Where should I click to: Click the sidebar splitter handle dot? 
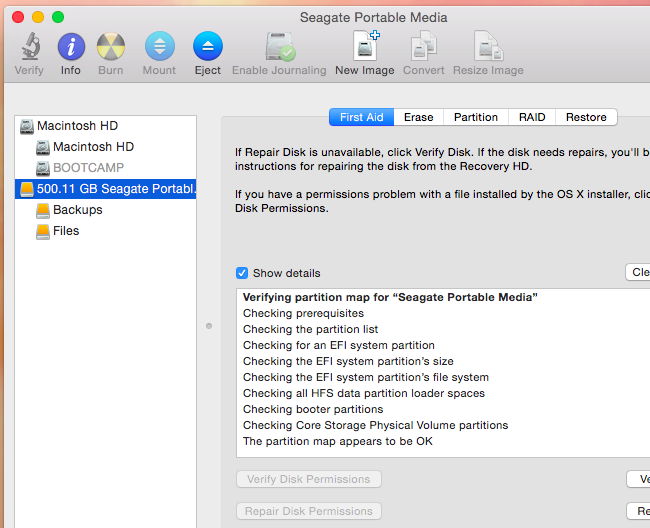coord(209,326)
